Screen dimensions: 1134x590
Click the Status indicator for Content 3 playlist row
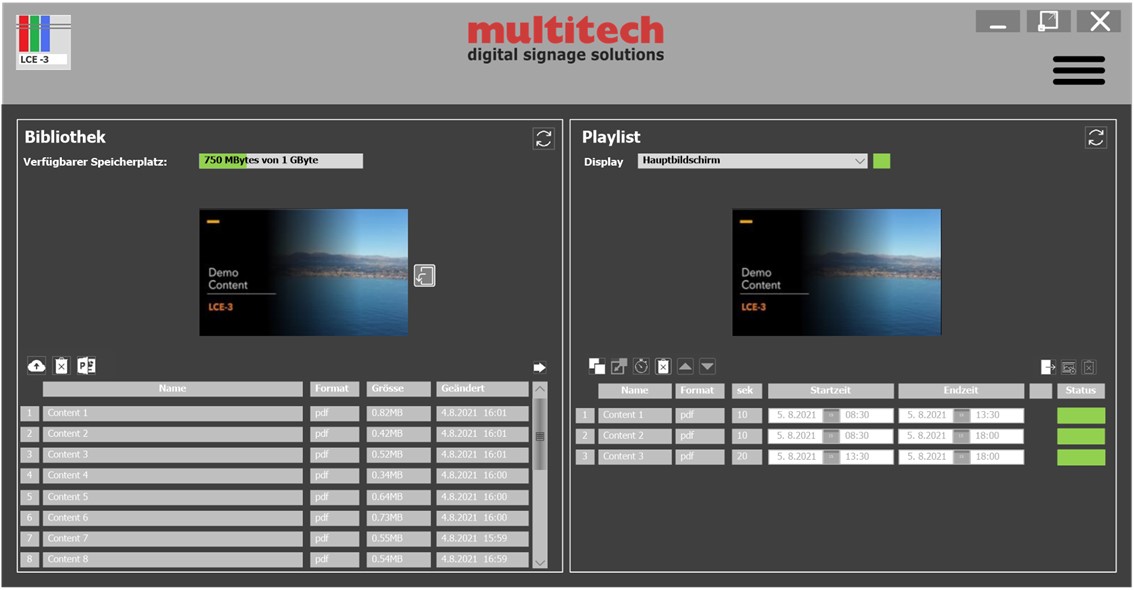(1080, 456)
